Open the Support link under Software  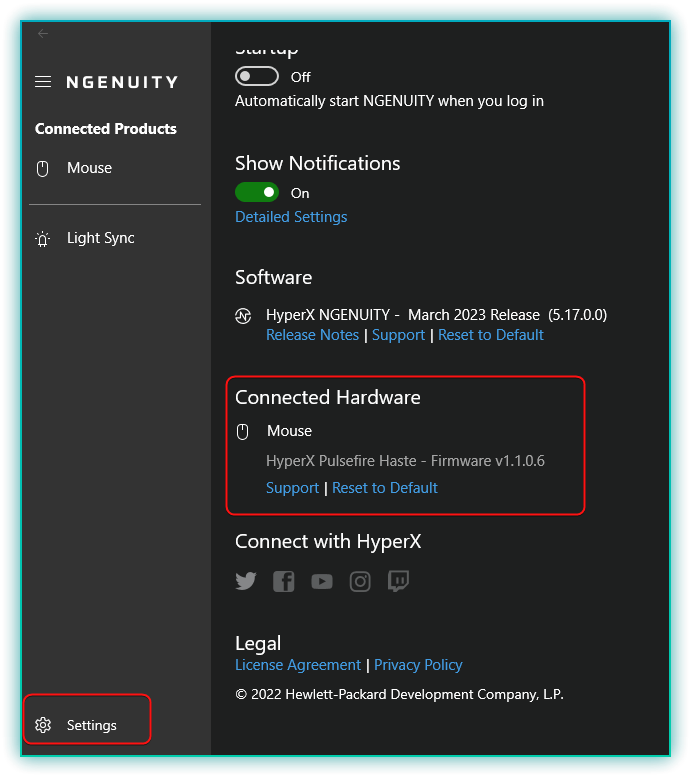pyautogui.click(x=399, y=335)
